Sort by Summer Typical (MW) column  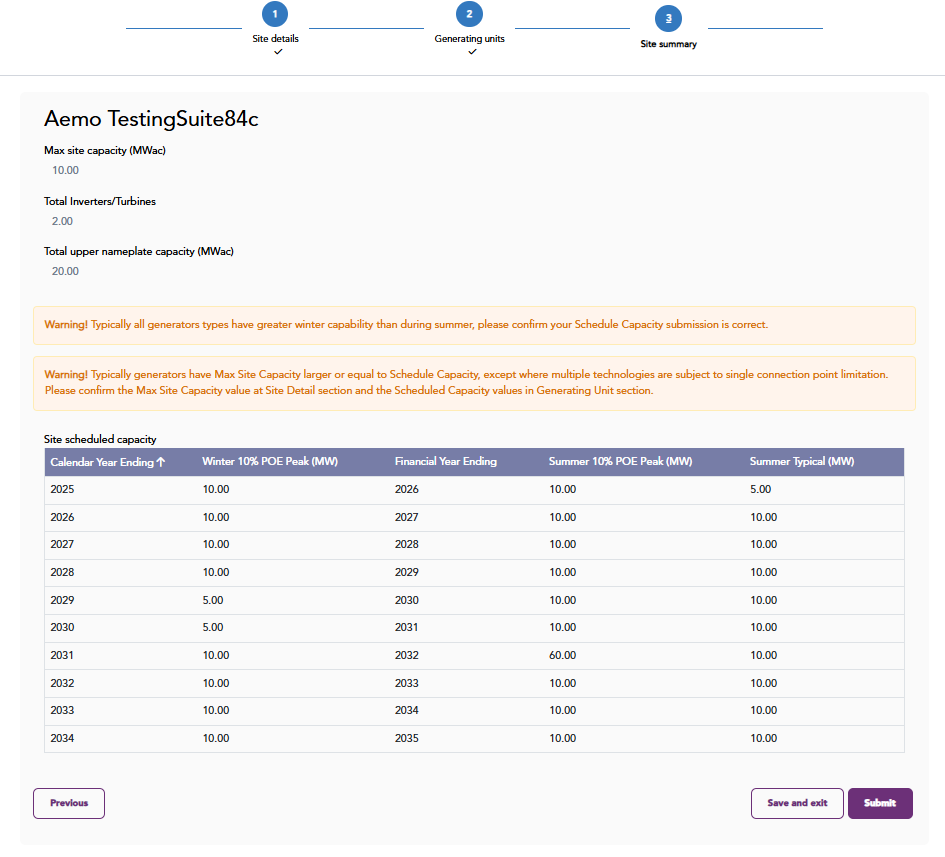pyautogui.click(x=801, y=462)
